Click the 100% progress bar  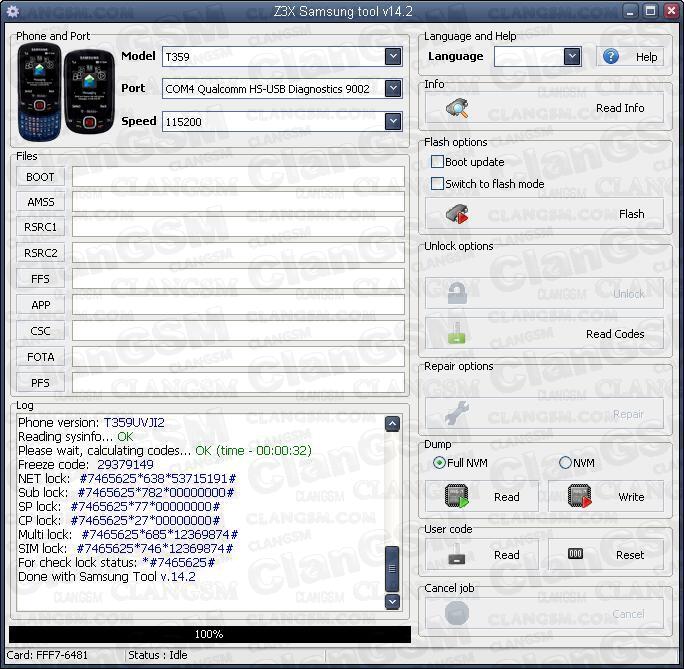click(210, 634)
